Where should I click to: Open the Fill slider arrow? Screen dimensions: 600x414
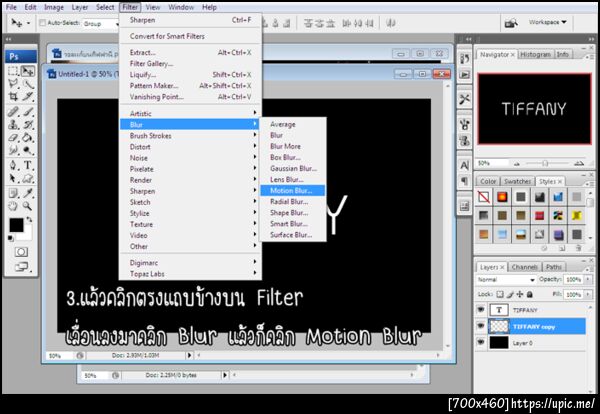(x=588, y=294)
